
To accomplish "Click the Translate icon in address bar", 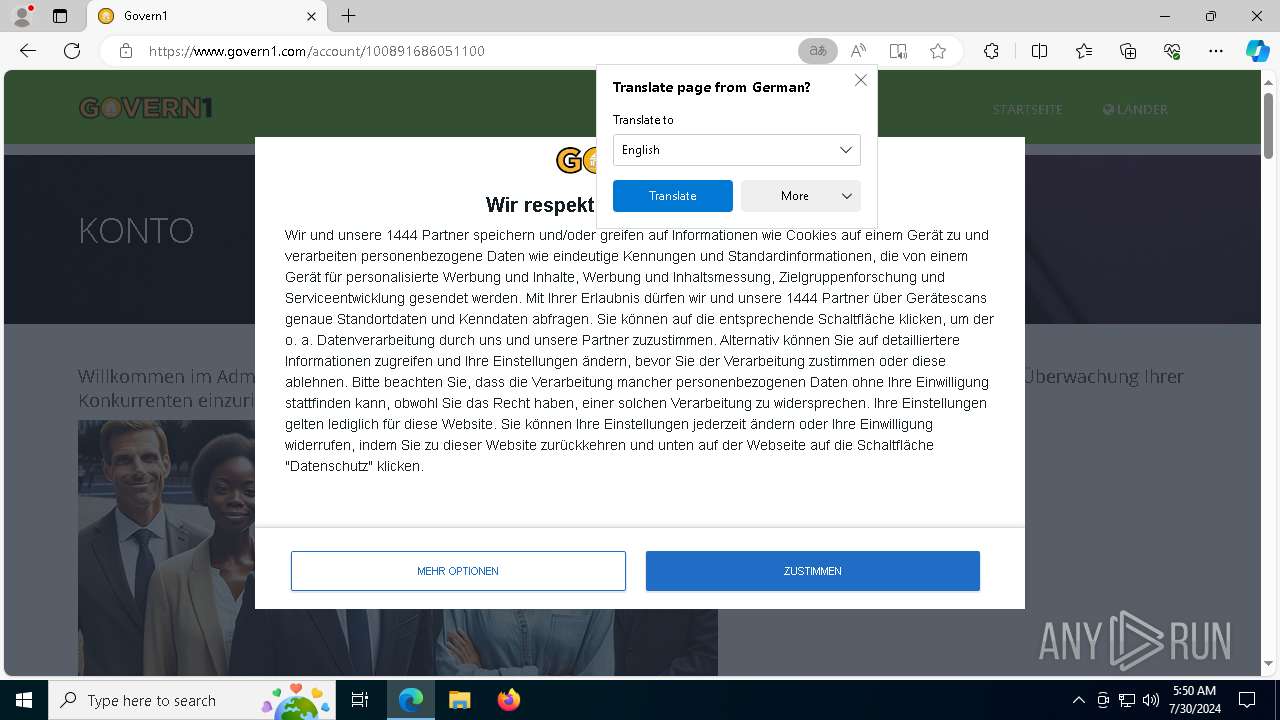I will [818, 51].
